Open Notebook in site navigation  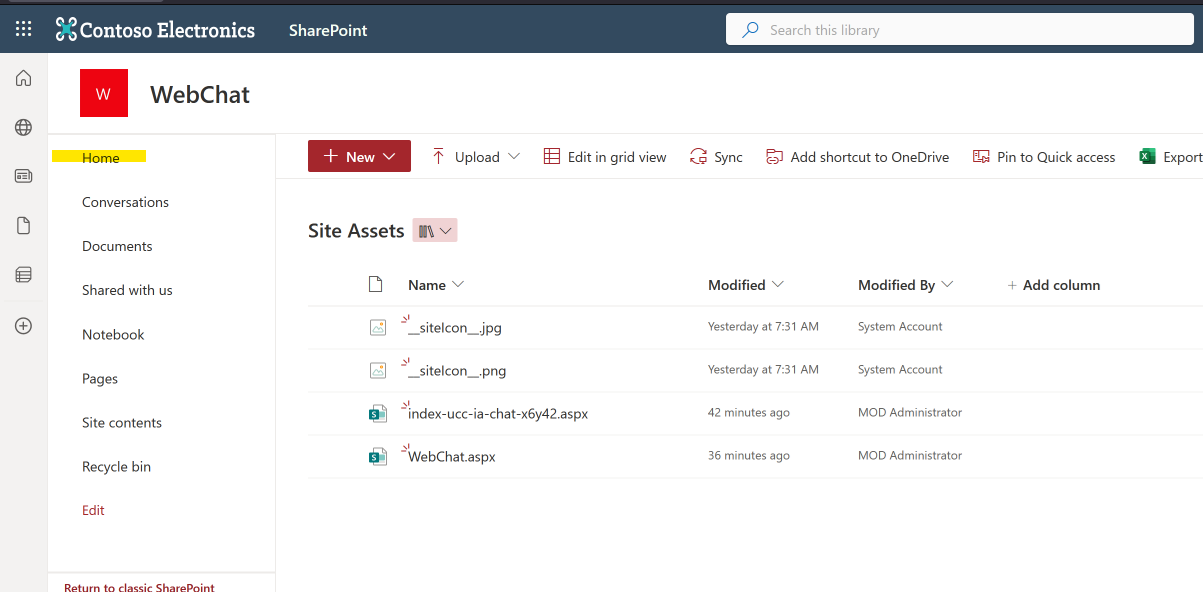pyautogui.click(x=113, y=335)
